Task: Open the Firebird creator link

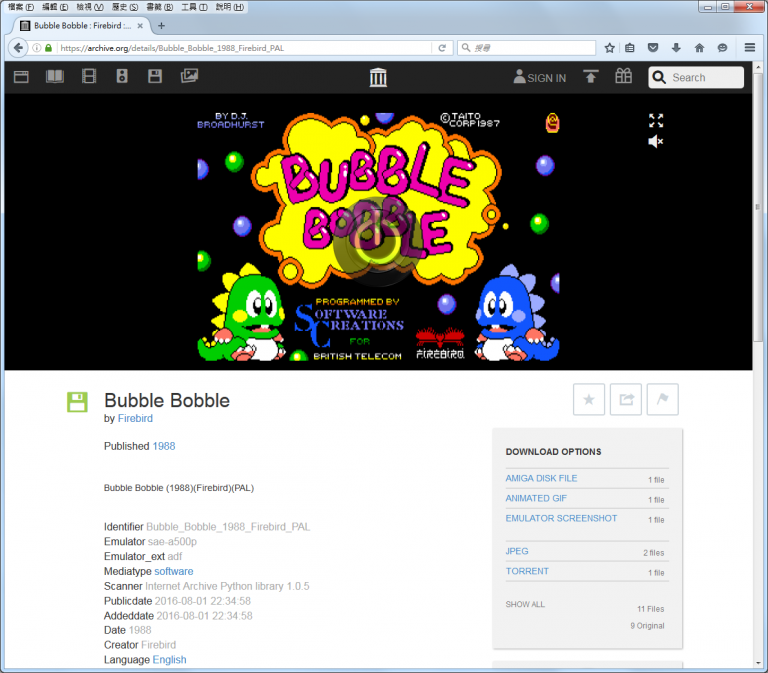Action: 135,418
